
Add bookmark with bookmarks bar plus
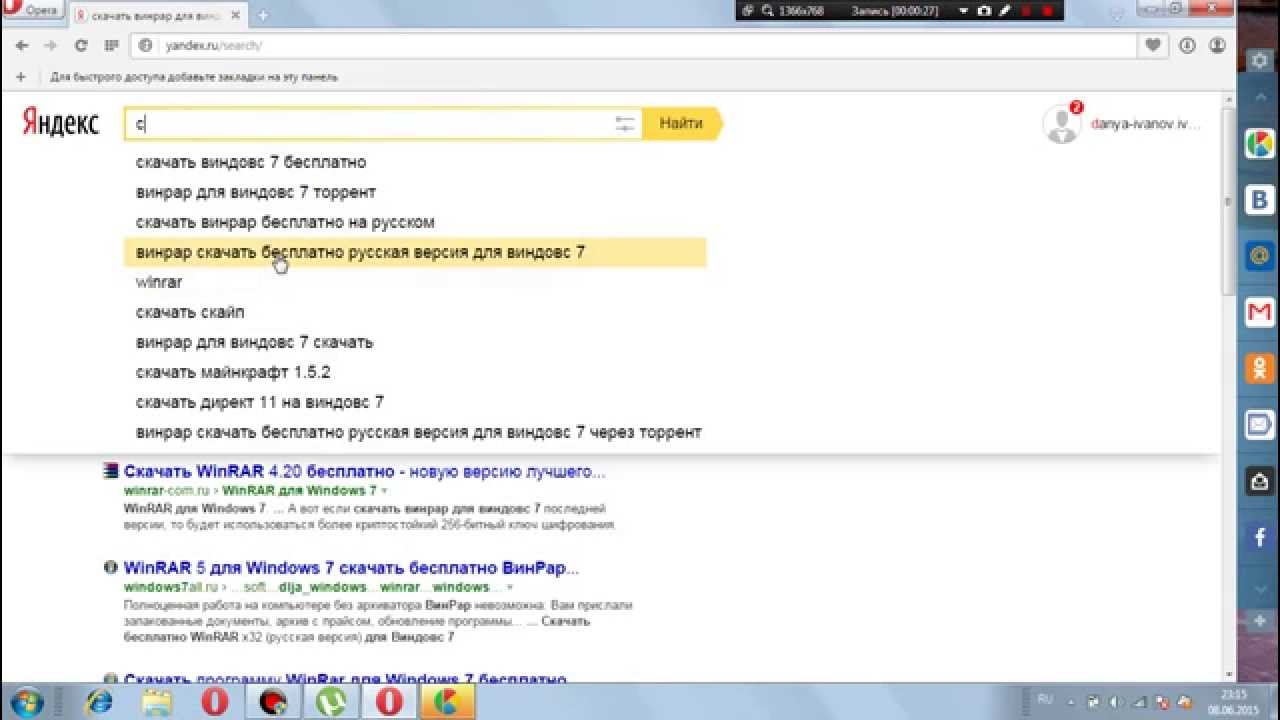click(20, 76)
